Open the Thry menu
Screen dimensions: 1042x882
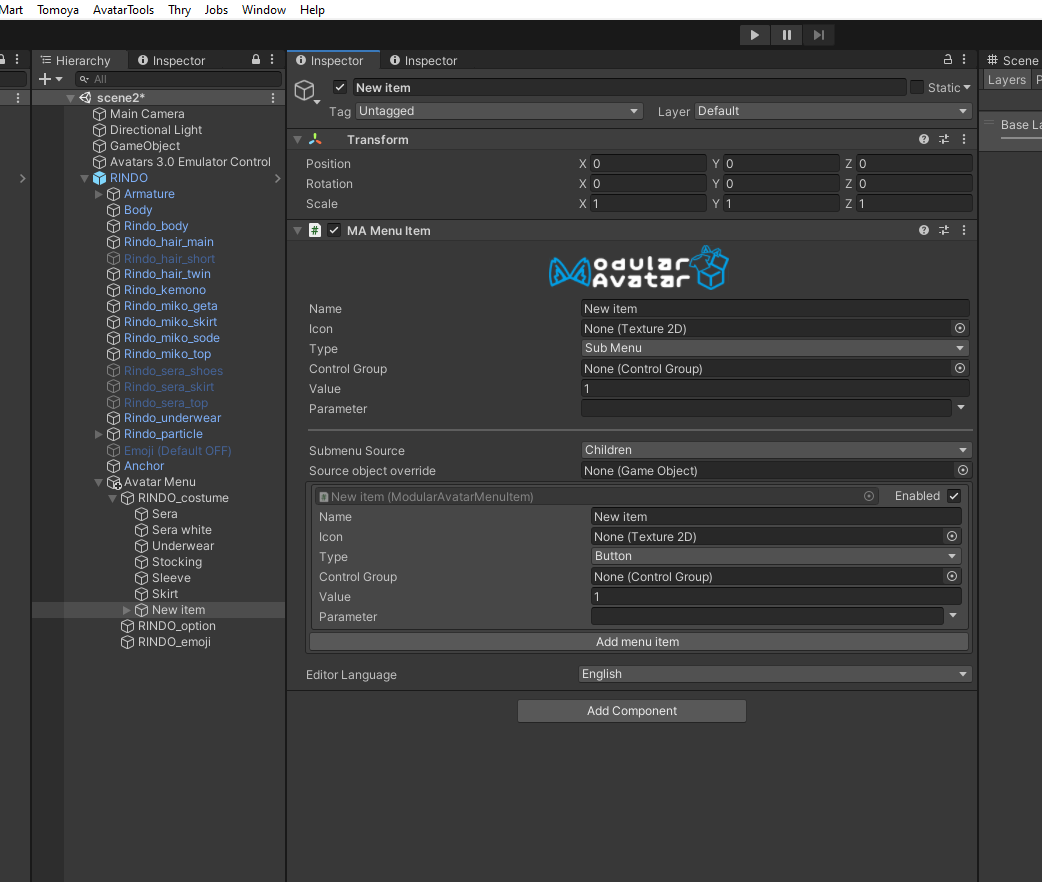179,10
